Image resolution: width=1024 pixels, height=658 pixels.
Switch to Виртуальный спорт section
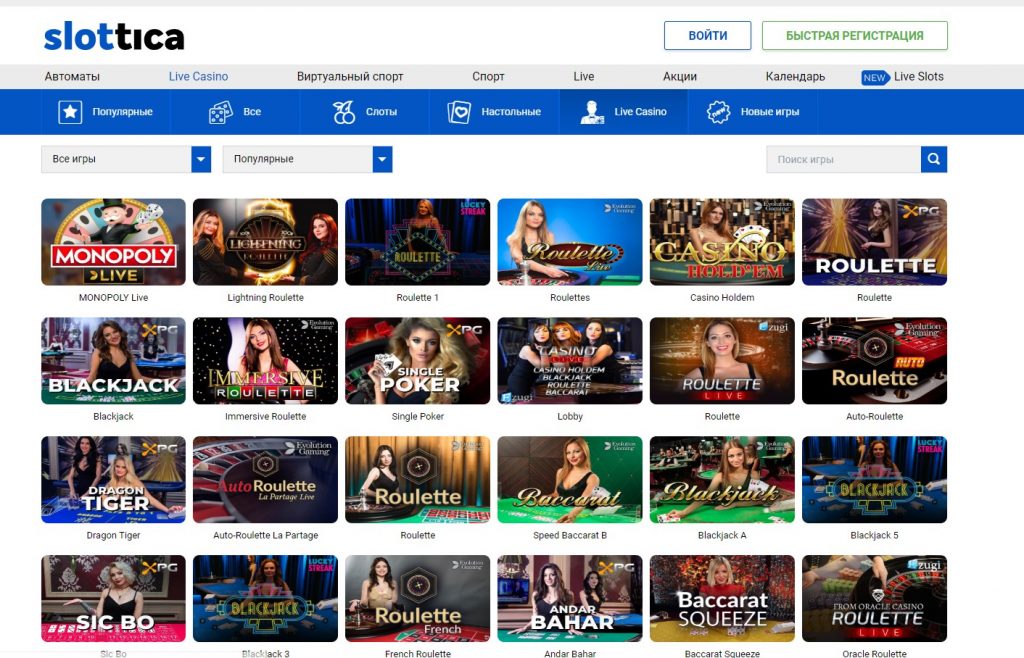[x=350, y=77]
